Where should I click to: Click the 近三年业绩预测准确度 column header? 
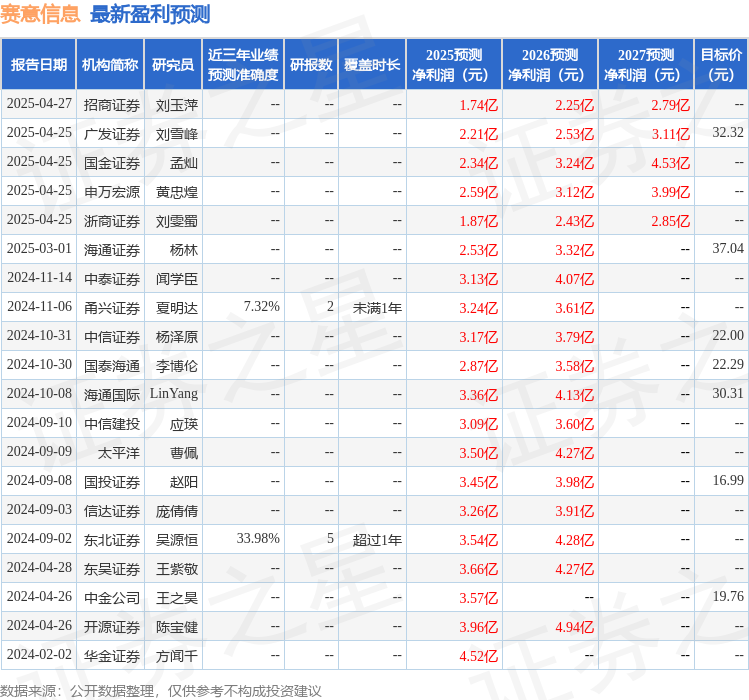click(243, 65)
